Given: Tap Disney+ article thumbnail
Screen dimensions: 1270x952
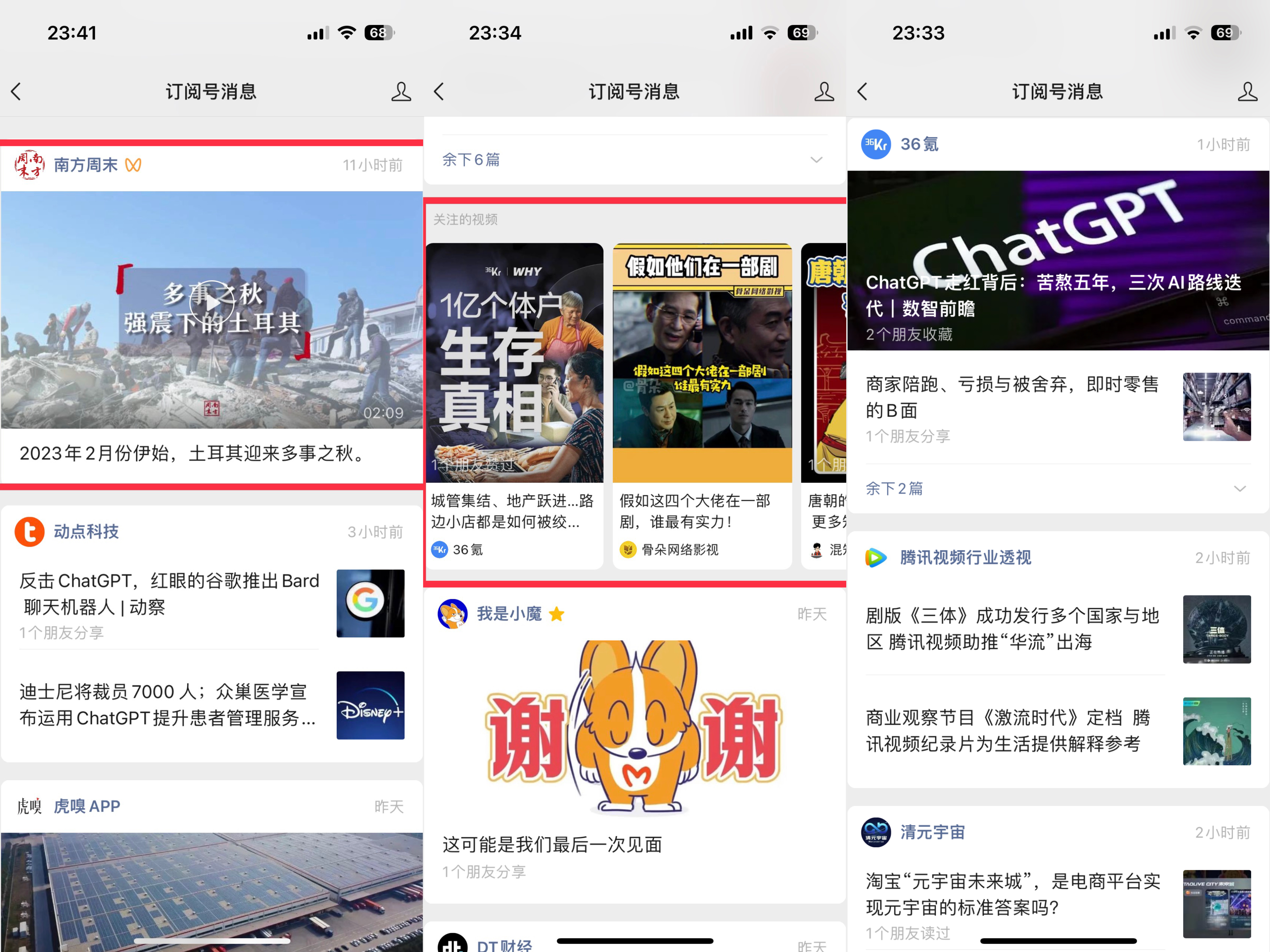Looking at the screenshot, I should tap(370, 705).
